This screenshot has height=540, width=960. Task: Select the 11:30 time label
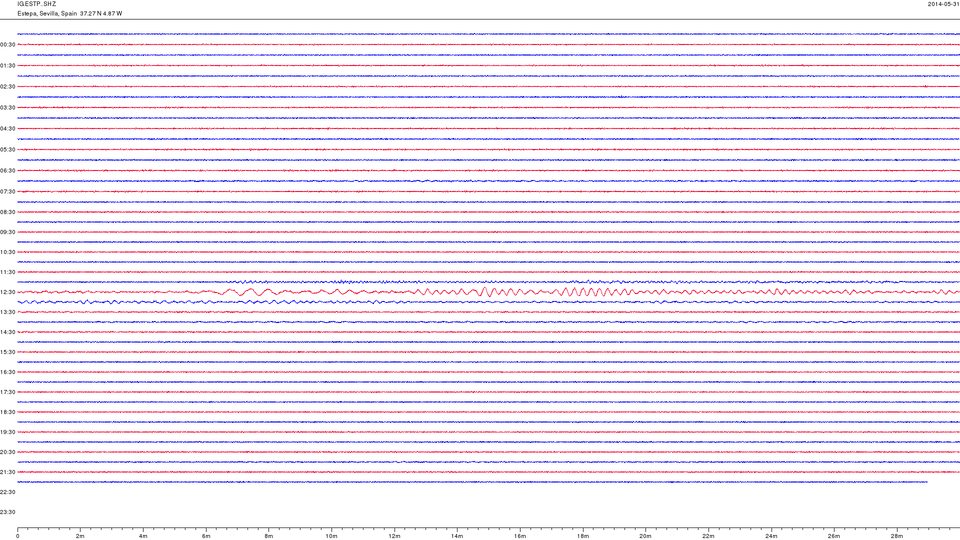click(7, 272)
